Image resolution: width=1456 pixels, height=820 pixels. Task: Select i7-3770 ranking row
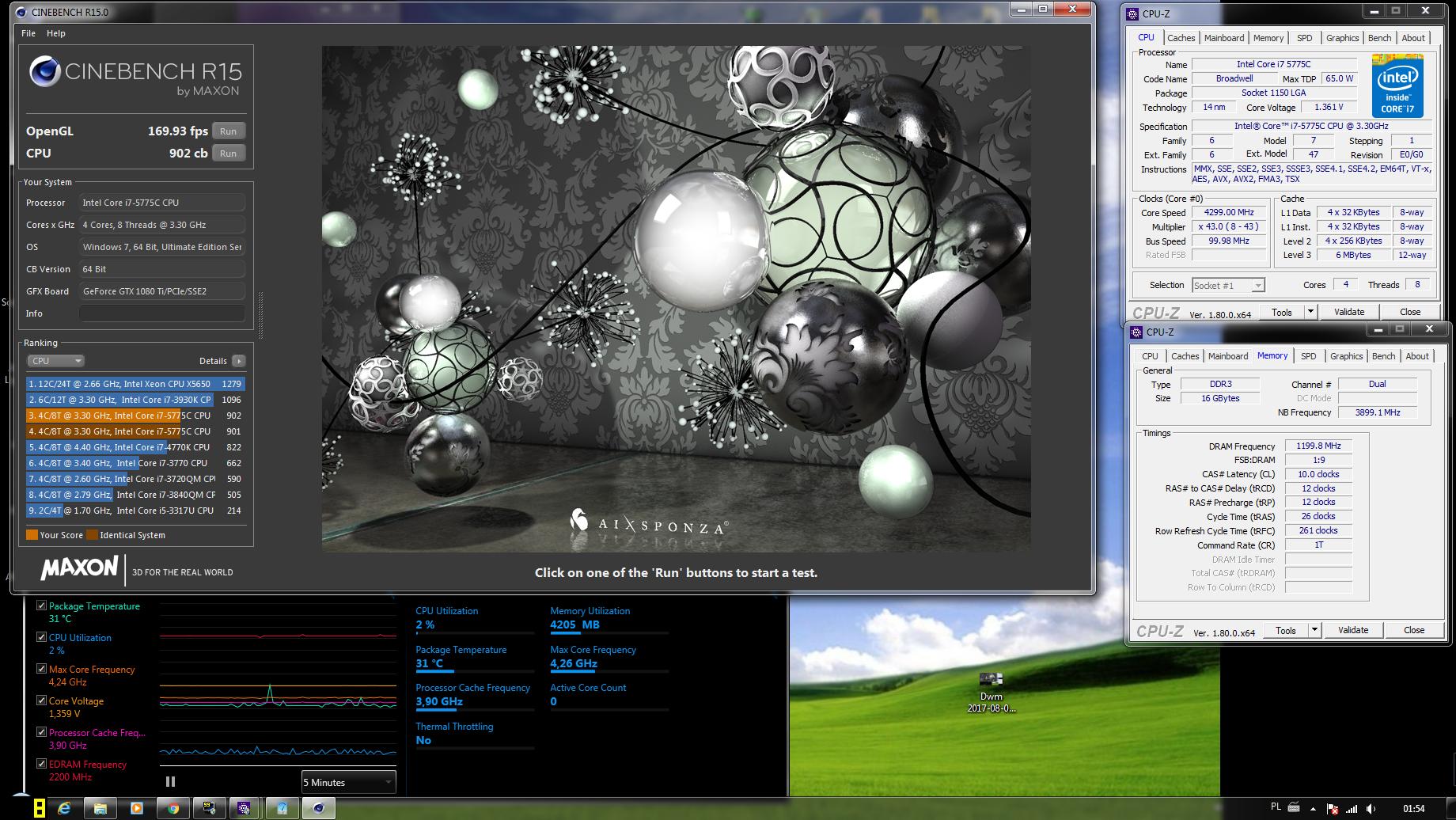[x=135, y=463]
